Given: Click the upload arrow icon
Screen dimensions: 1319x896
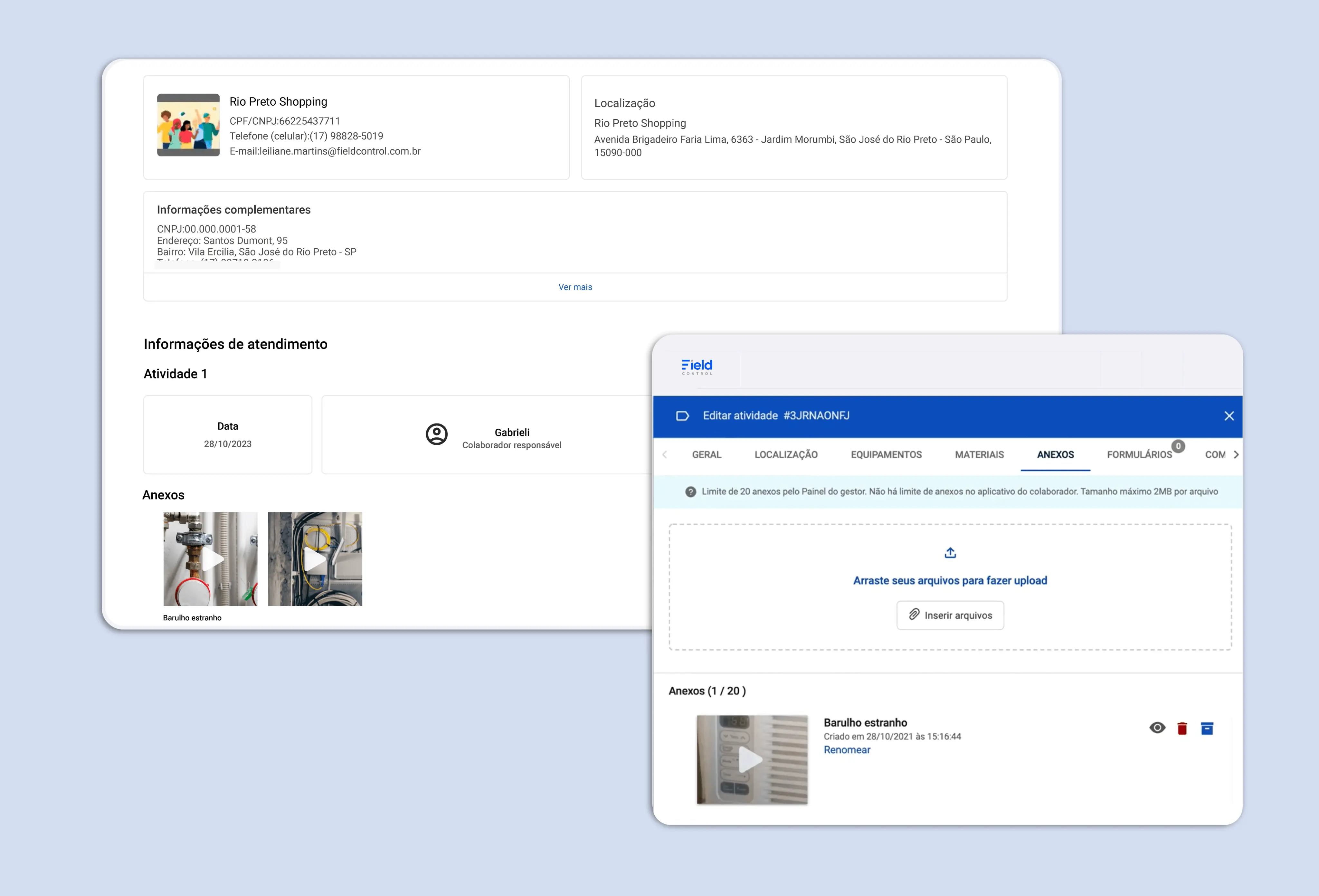Looking at the screenshot, I should [x=950, y=552].
